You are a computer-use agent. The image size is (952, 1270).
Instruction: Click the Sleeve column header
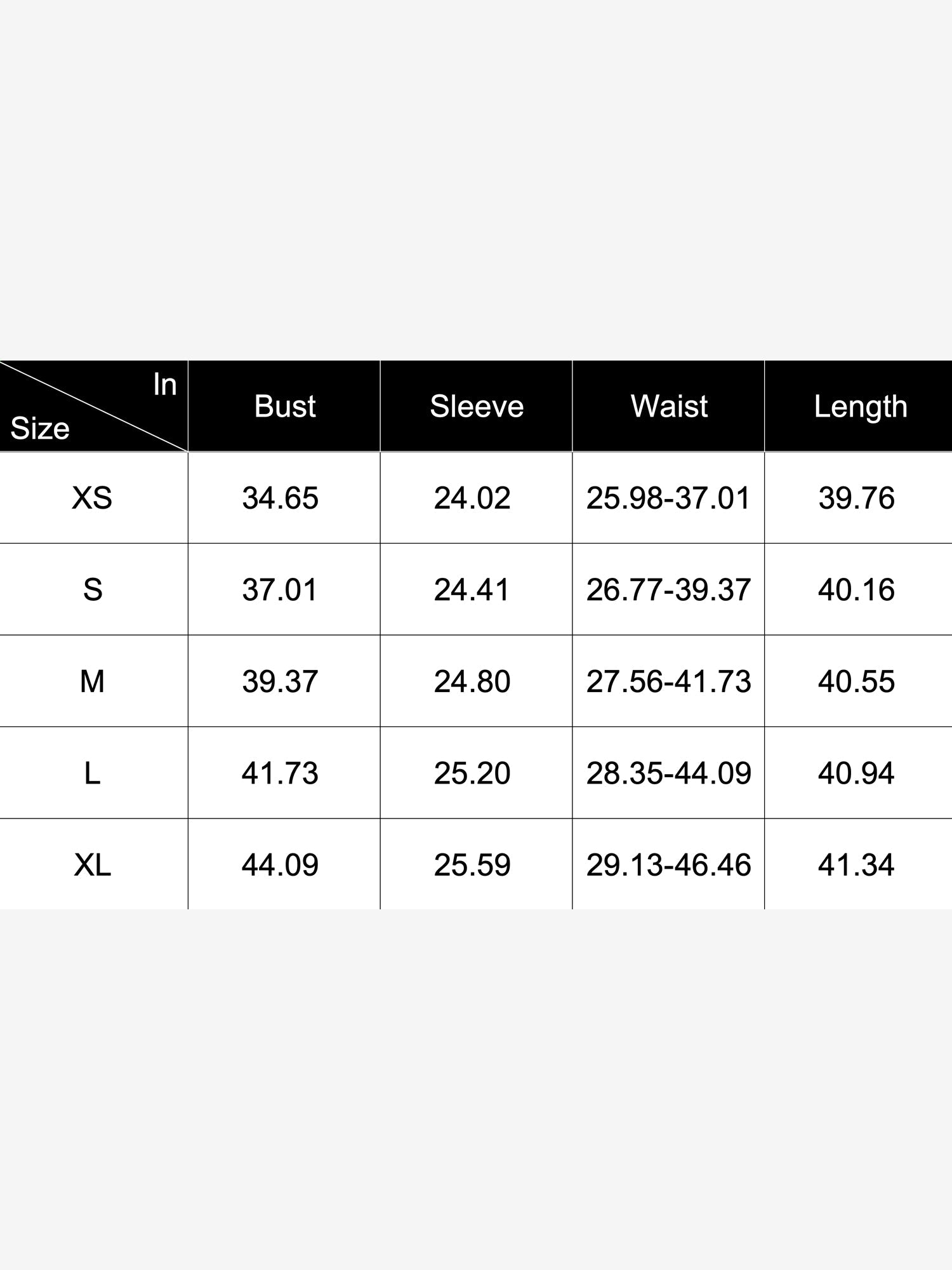[x=477, y=406]
